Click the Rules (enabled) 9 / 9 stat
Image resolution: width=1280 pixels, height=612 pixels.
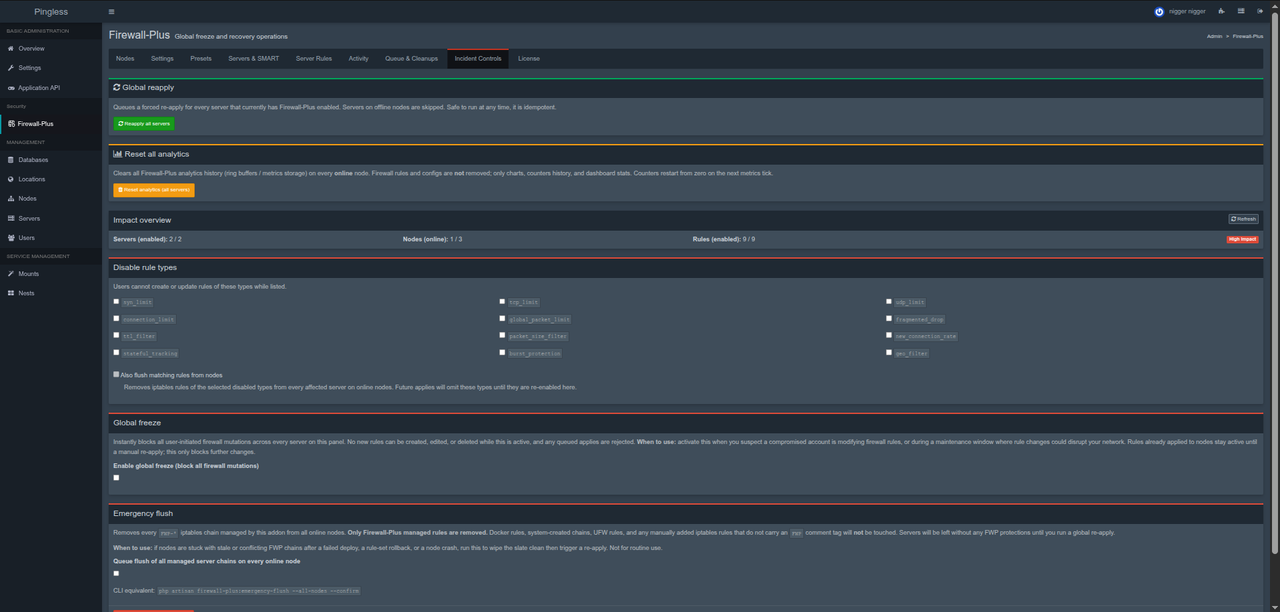(x=724, y=239)
